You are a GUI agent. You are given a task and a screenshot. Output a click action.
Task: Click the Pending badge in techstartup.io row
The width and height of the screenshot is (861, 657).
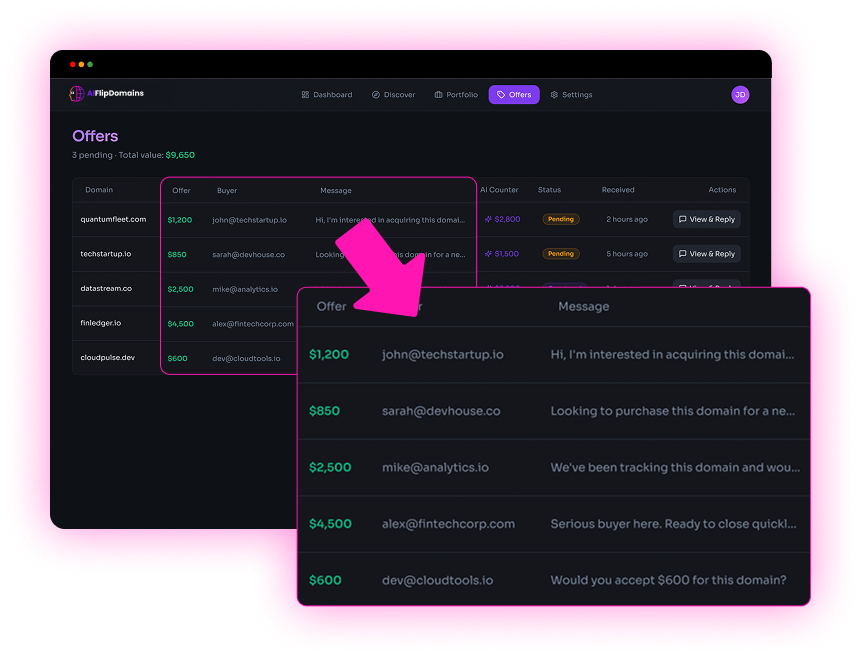coord(561,254)
